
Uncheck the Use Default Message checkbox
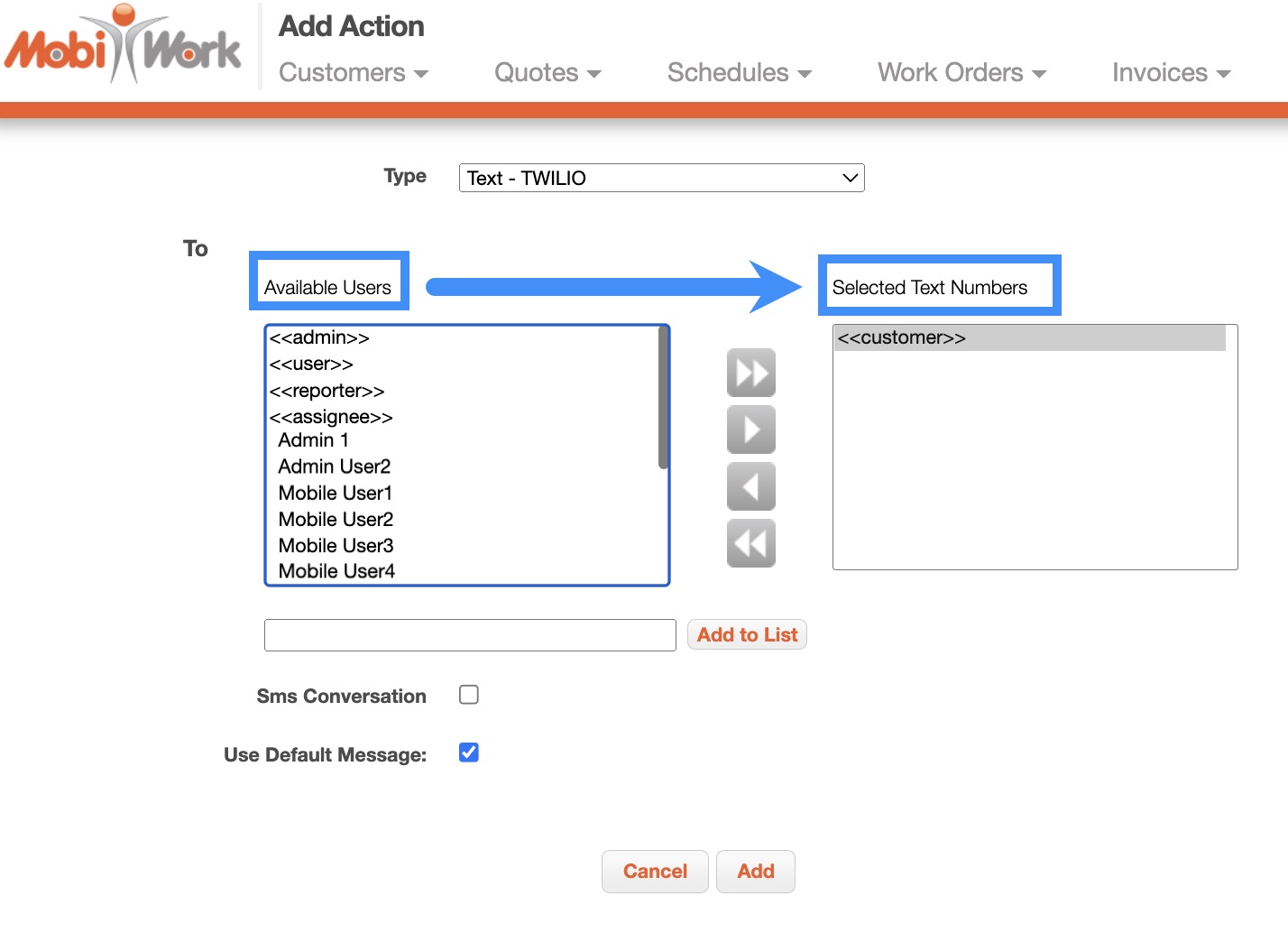(x=469, y=752)
